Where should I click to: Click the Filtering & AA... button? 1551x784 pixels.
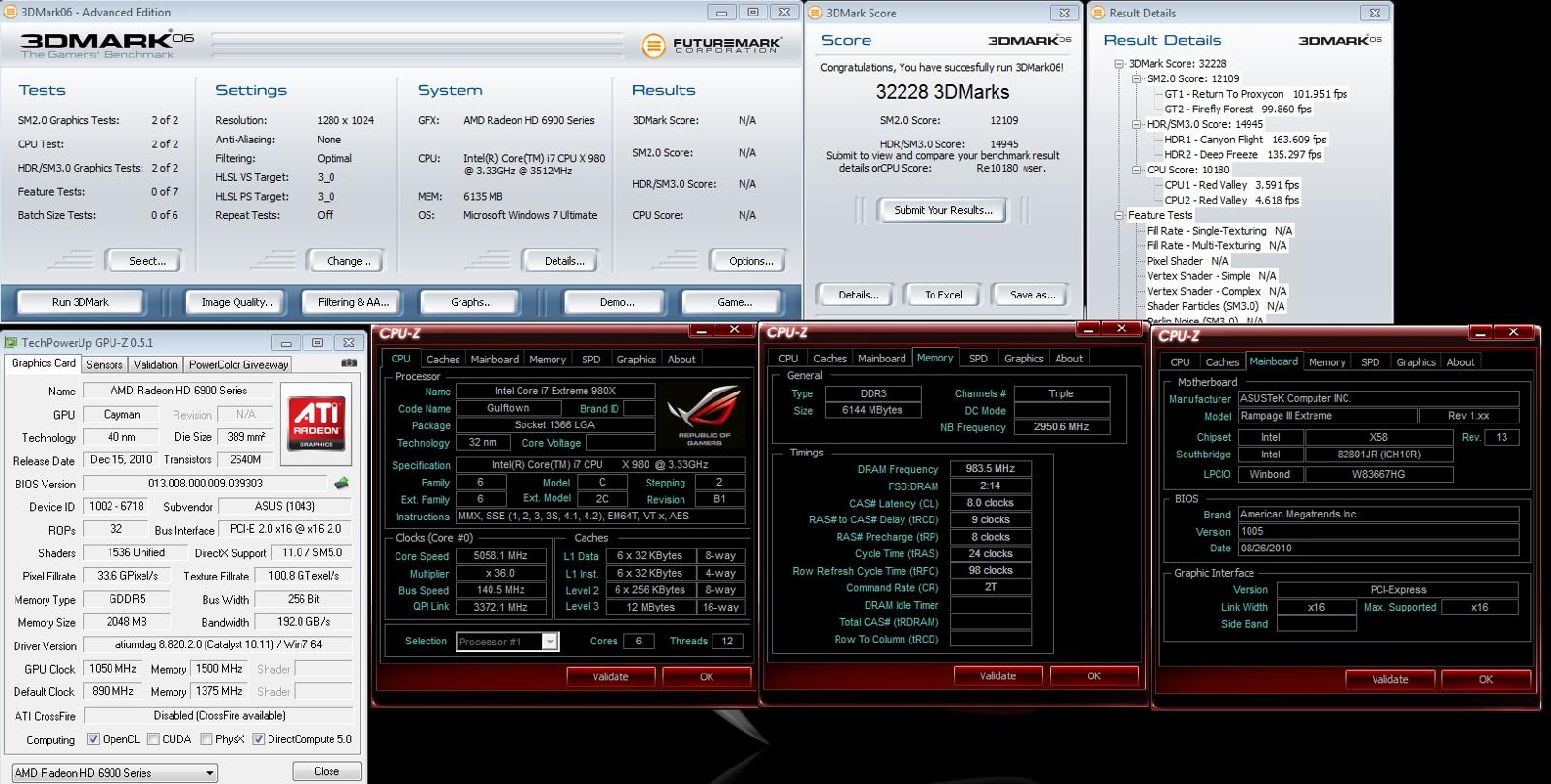(353, 302)
